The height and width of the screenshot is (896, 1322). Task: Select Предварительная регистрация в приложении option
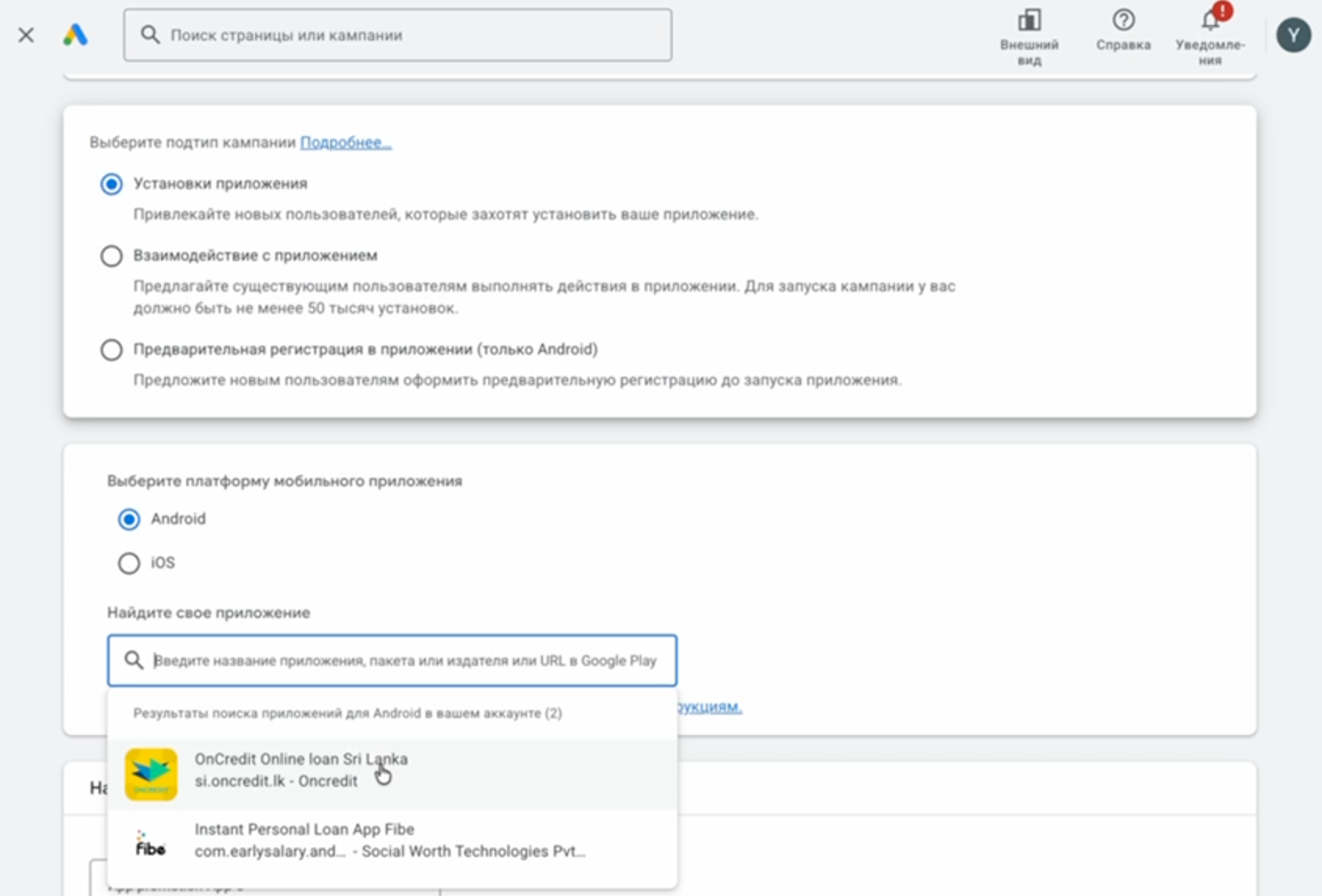[111, 349]
